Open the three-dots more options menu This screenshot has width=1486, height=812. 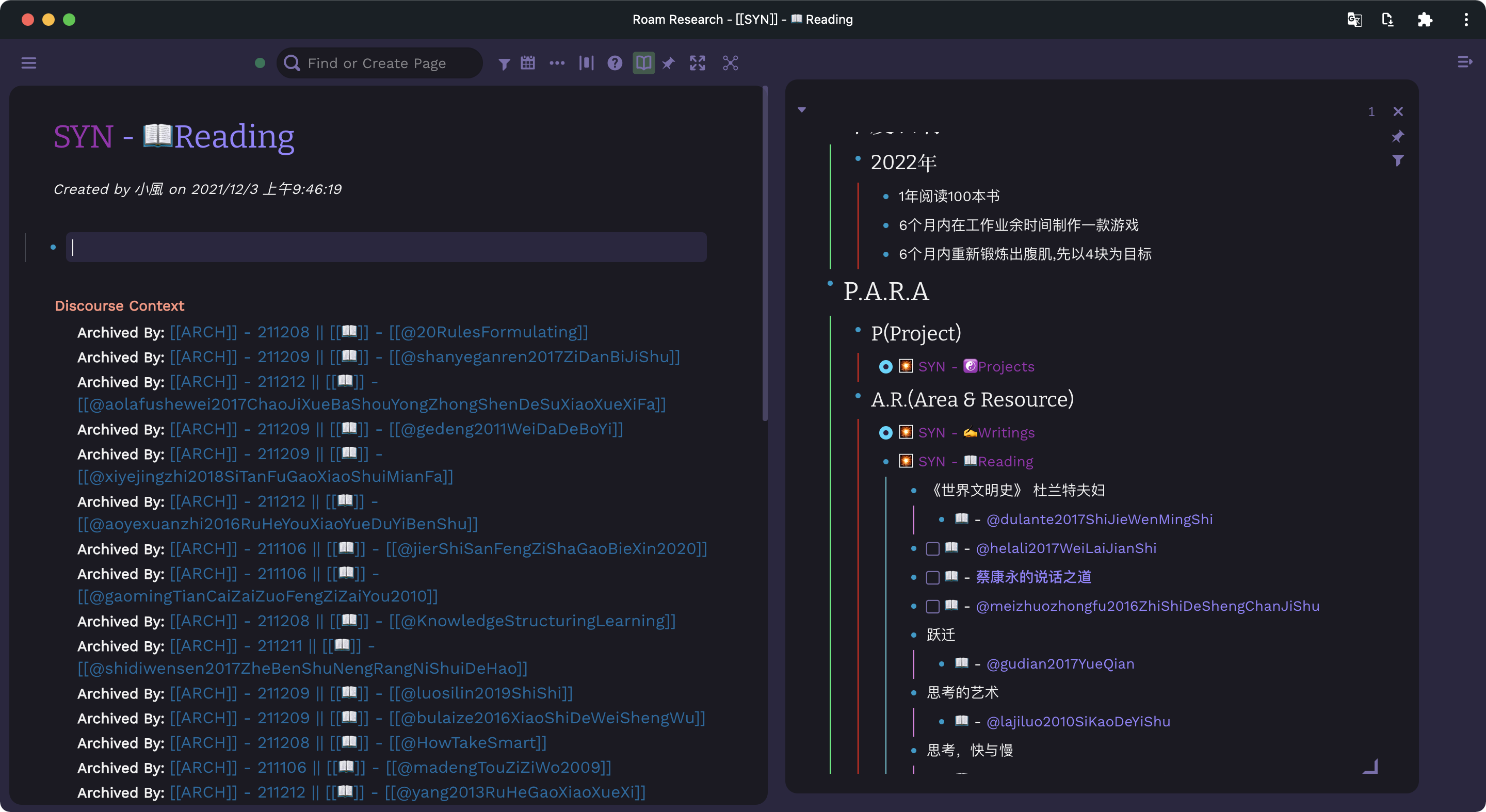(x=557, y=63)
